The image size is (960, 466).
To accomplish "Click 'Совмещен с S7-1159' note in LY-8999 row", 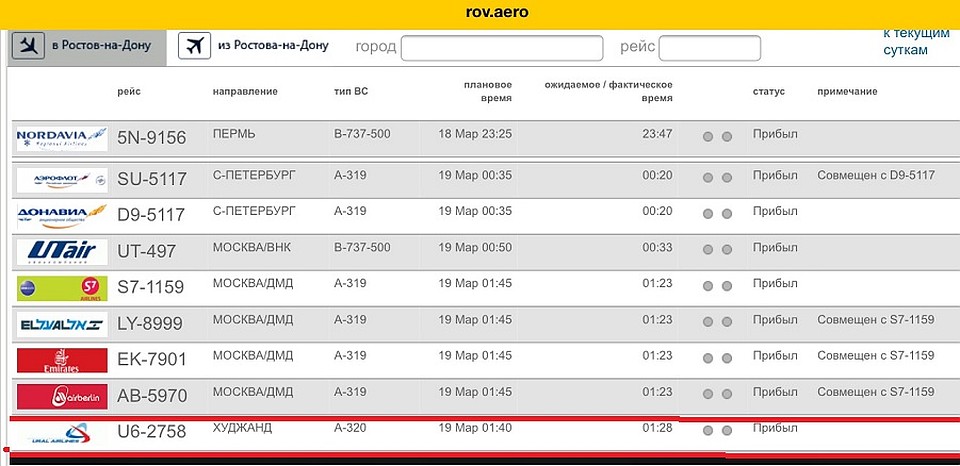I will pyautogui.click(x=876, y=320).
